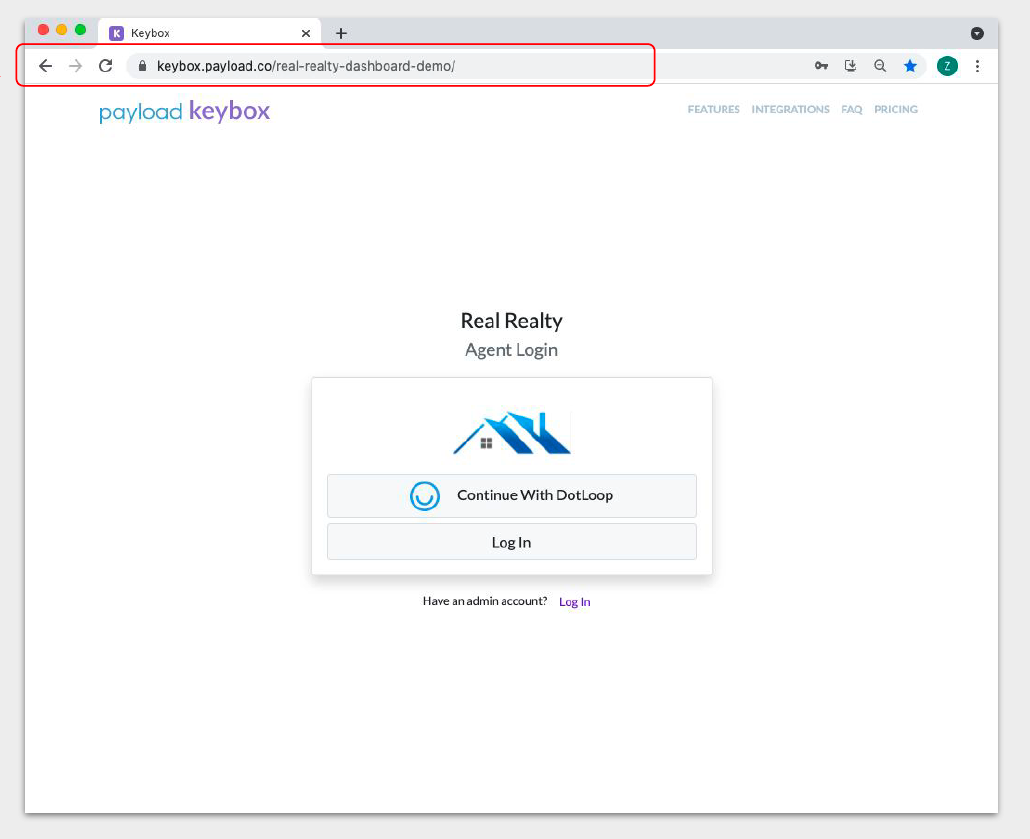Open the Chrome three-dot menu
Image resolution: width=1030 pixels, height=839 pixels.
pyautogui.click(x=977, y=65)
